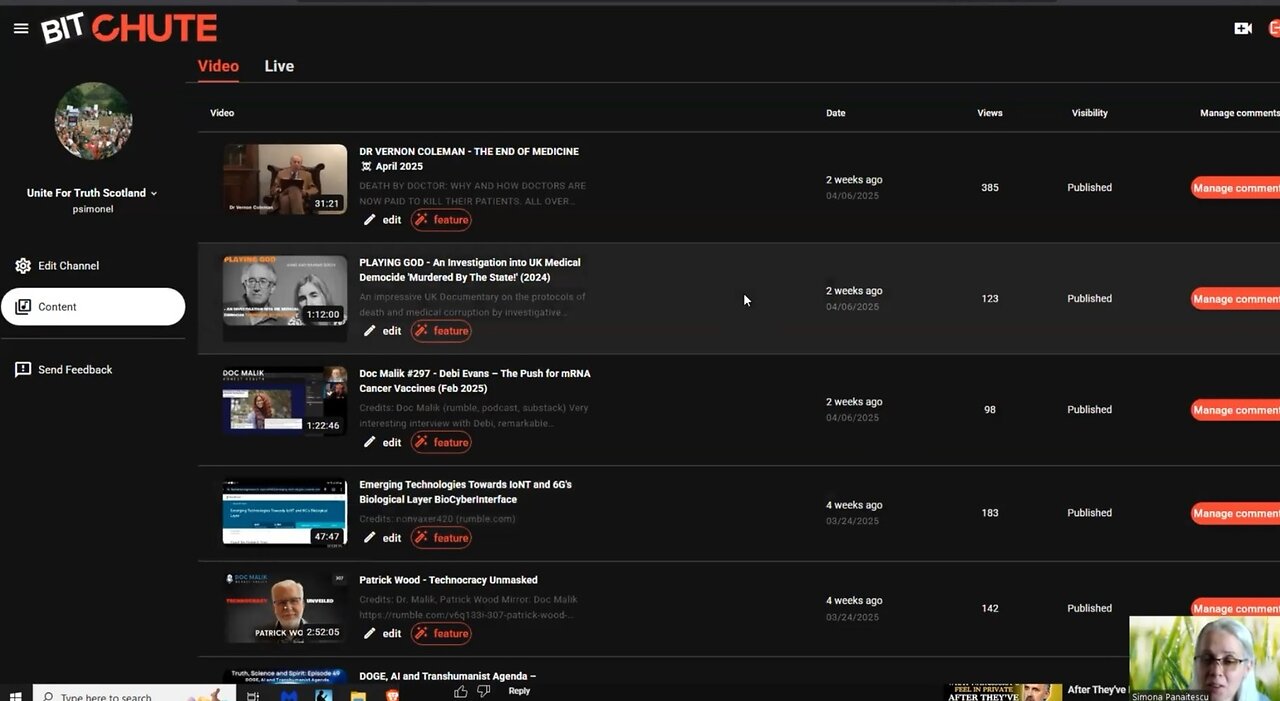Click the upload video camera icon
This screenshot has height=701, width=1280.
pos(1243,29)
